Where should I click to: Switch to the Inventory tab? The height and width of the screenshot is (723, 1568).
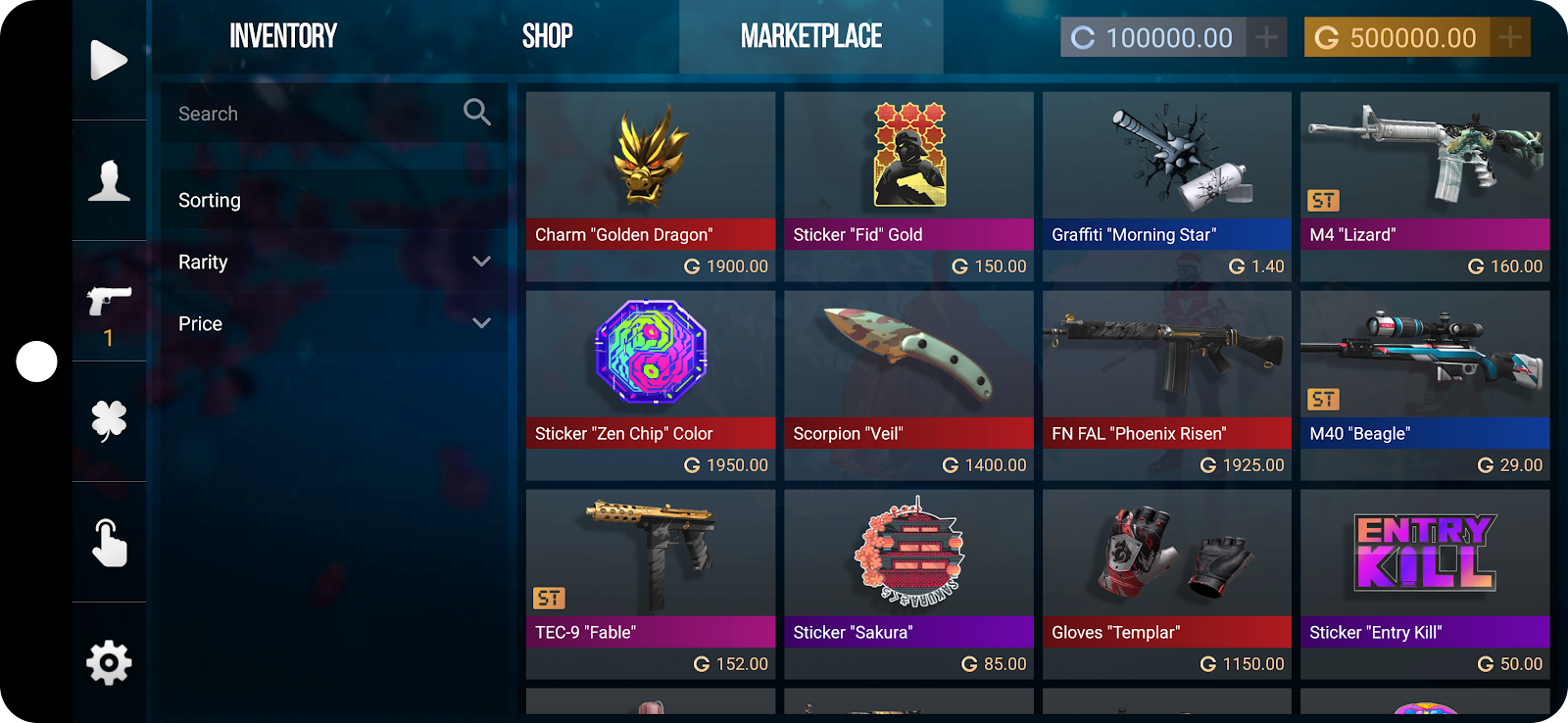[x=283, y=36]
